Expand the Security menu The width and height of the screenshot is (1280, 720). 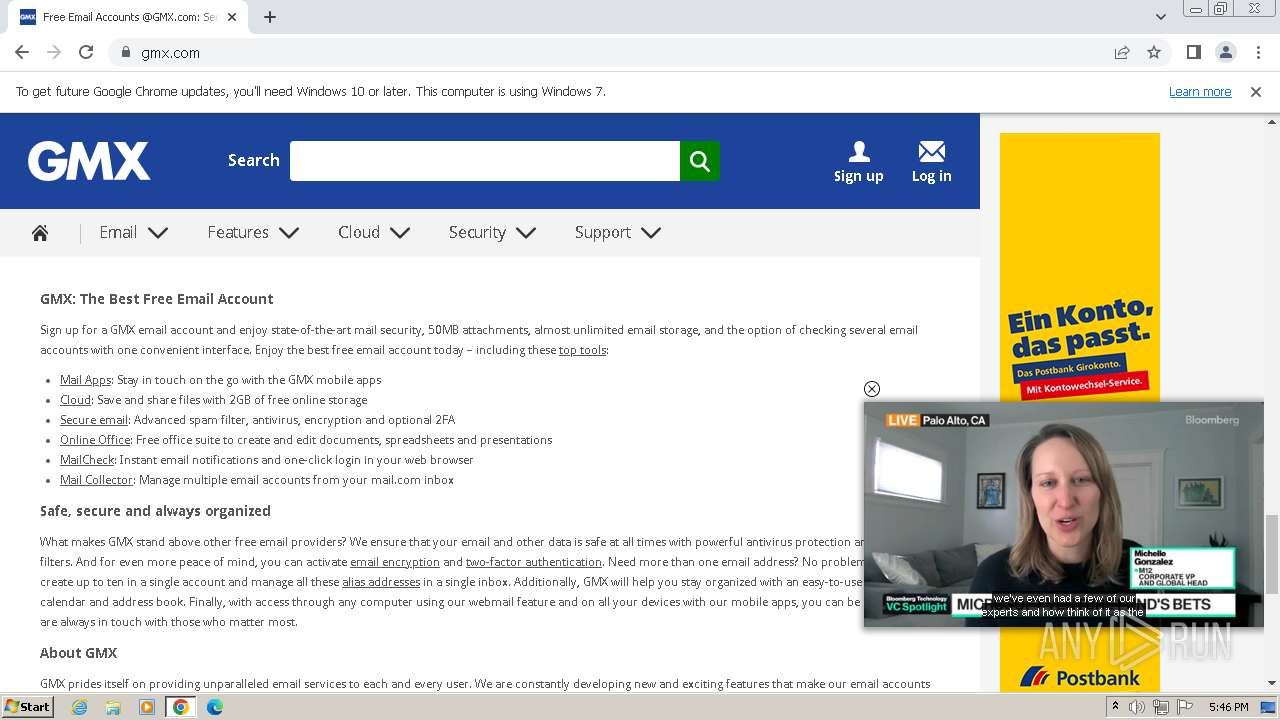492,233
